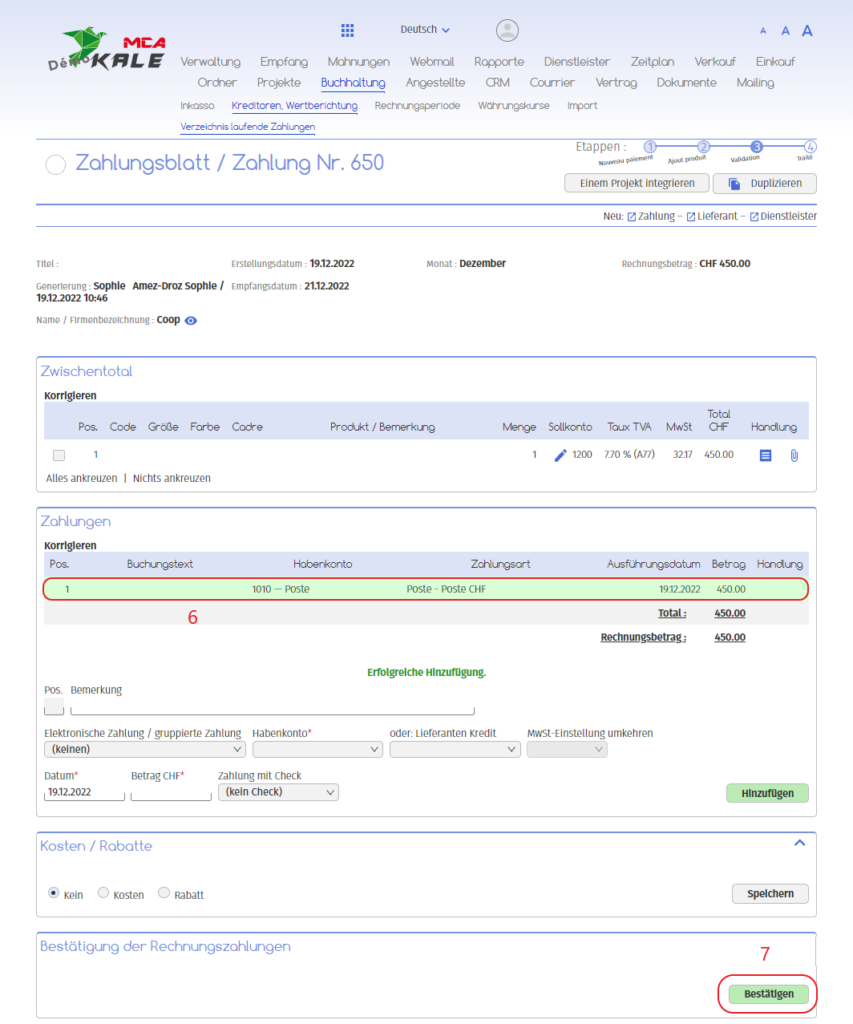Edit Sollkonto with the pencil icon
The width and height of the screenshot is (853, 1024).
[x=560, y=455]
